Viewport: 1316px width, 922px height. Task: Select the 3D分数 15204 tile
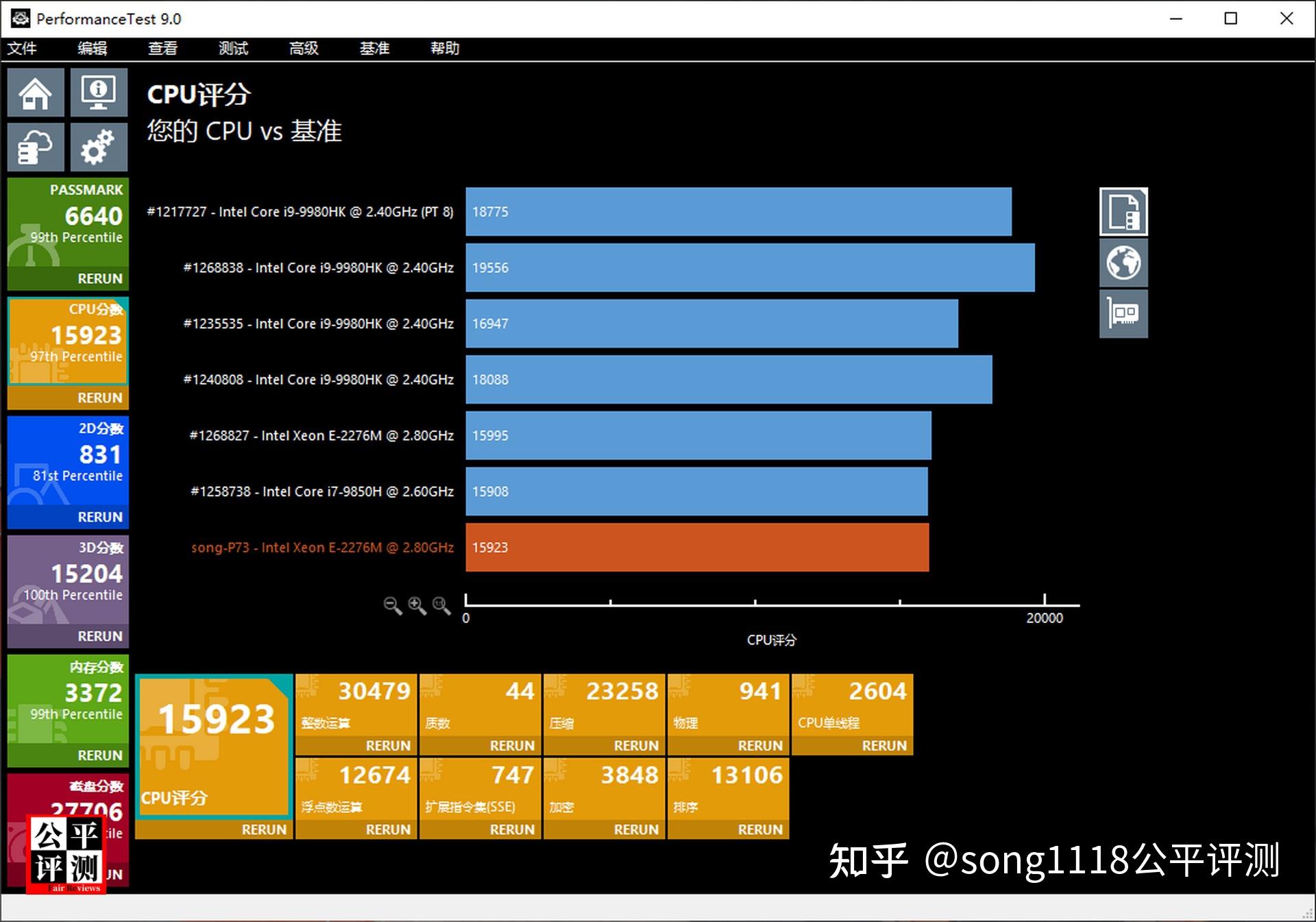pos(68,580)
